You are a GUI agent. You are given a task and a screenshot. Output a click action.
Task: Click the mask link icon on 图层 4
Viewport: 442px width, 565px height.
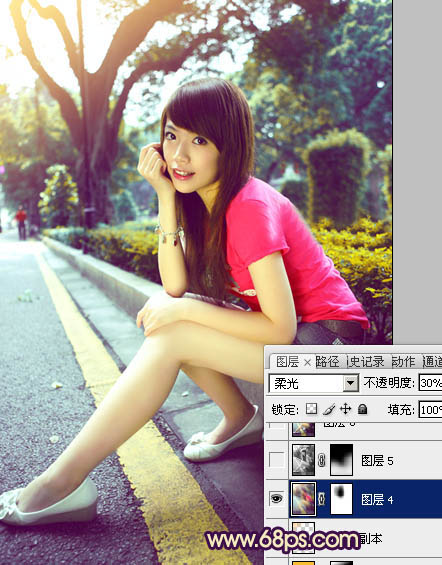[x=321, y=499]
